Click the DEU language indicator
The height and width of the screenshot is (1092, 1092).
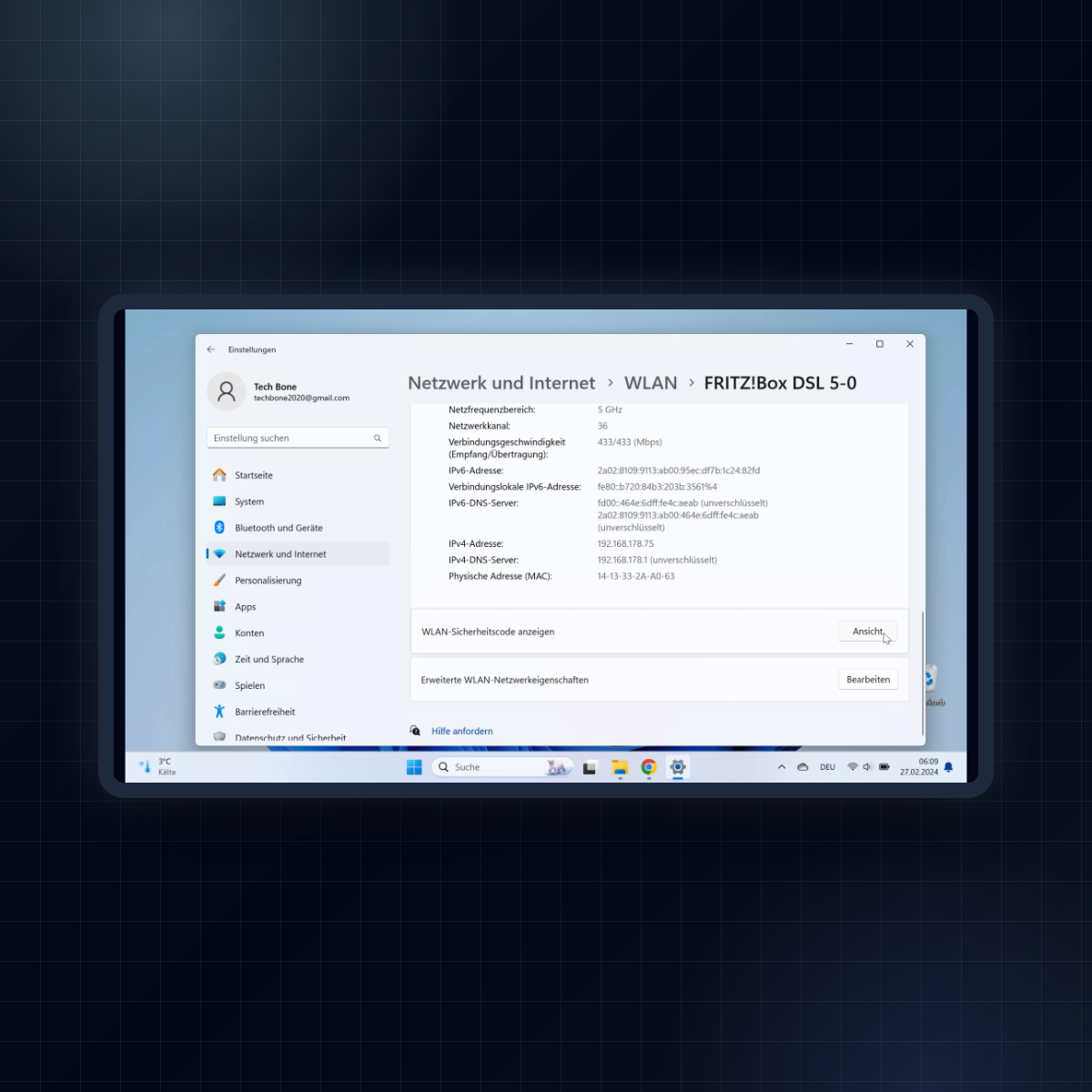827,767
